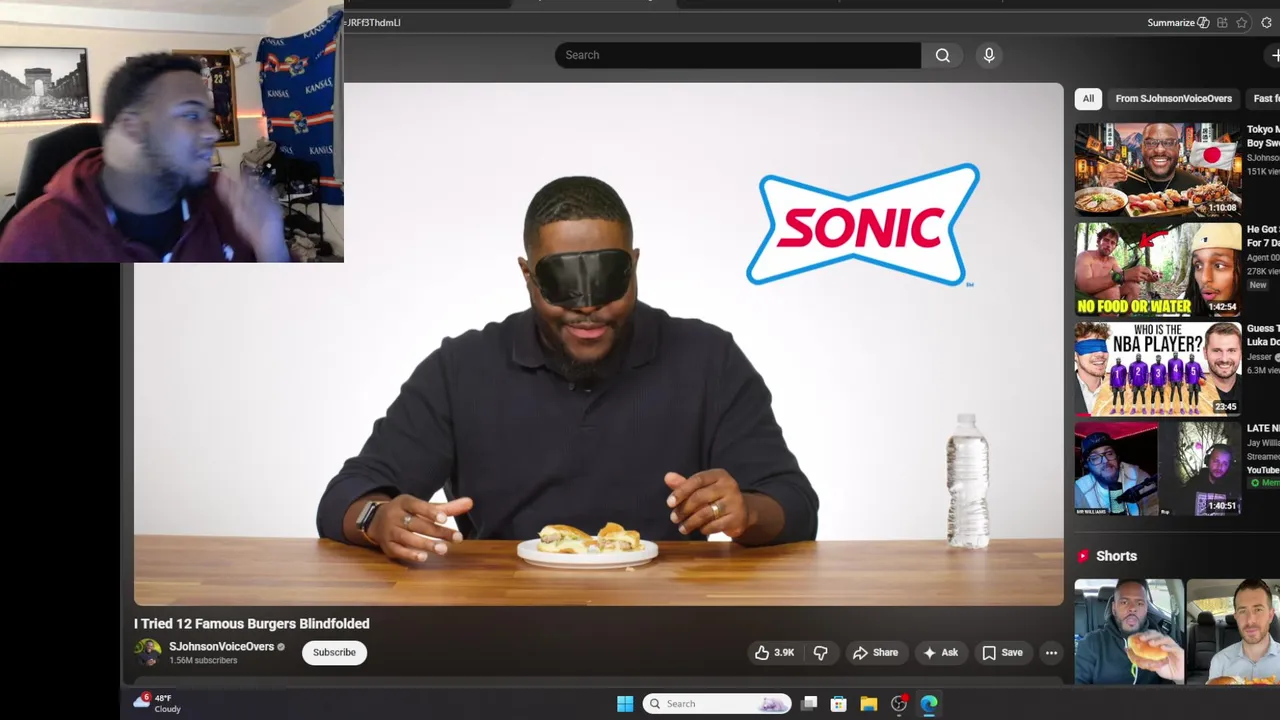The height and width of the screenshot is (720, 1280).
Task: Click the YouTube search magnifier button
Action: click(942, 55)
